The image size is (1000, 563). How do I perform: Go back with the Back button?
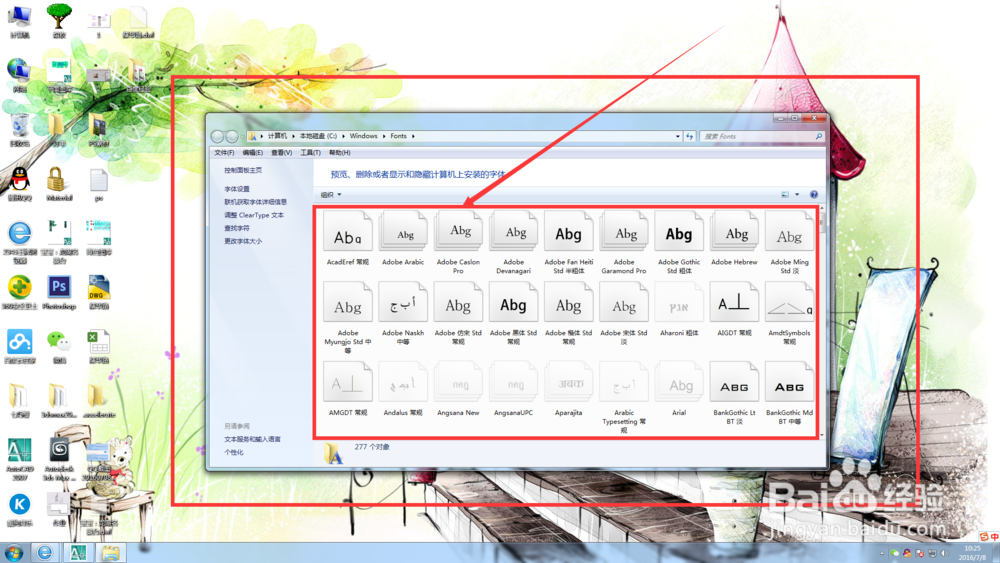click(x=217, y=136)
